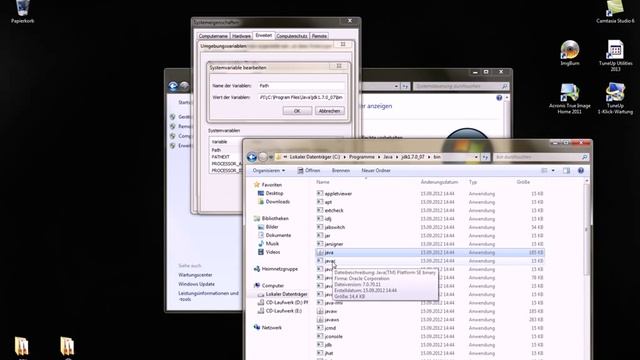
Task: Switch to Erweitert tab in Systemeigenschaften
Action: (x=264, y=36)
